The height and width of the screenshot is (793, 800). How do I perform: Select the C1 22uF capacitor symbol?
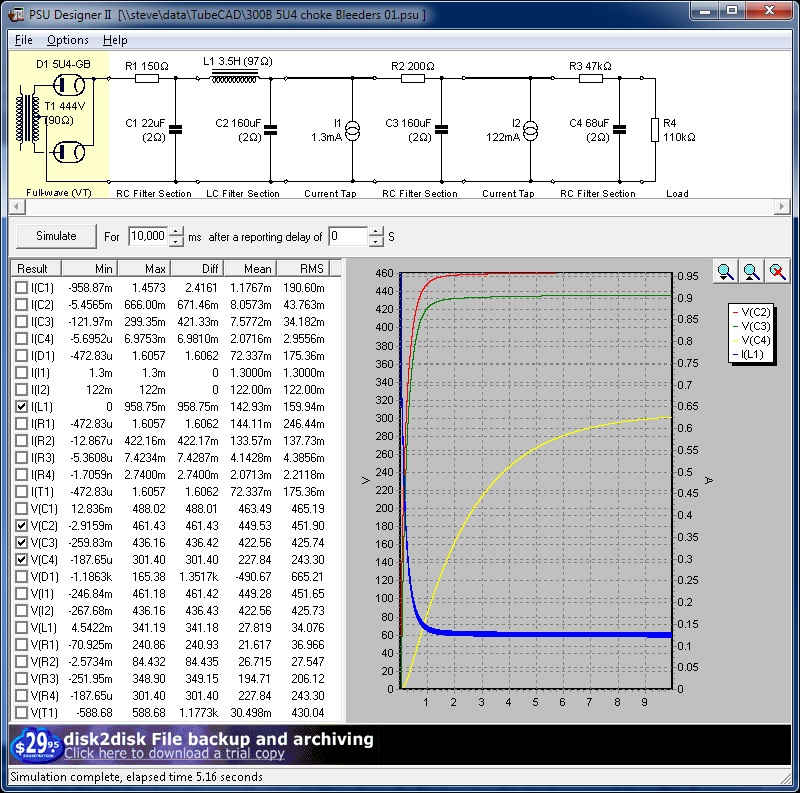tap(176, 129)
